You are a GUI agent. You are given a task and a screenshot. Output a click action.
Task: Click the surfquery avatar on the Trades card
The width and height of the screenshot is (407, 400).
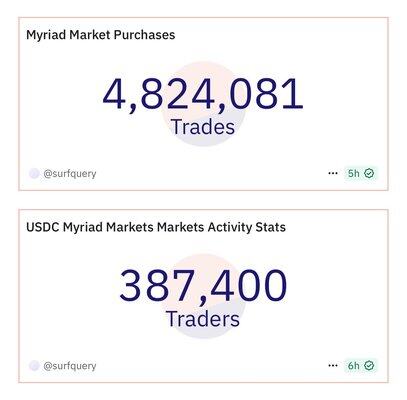34,174
